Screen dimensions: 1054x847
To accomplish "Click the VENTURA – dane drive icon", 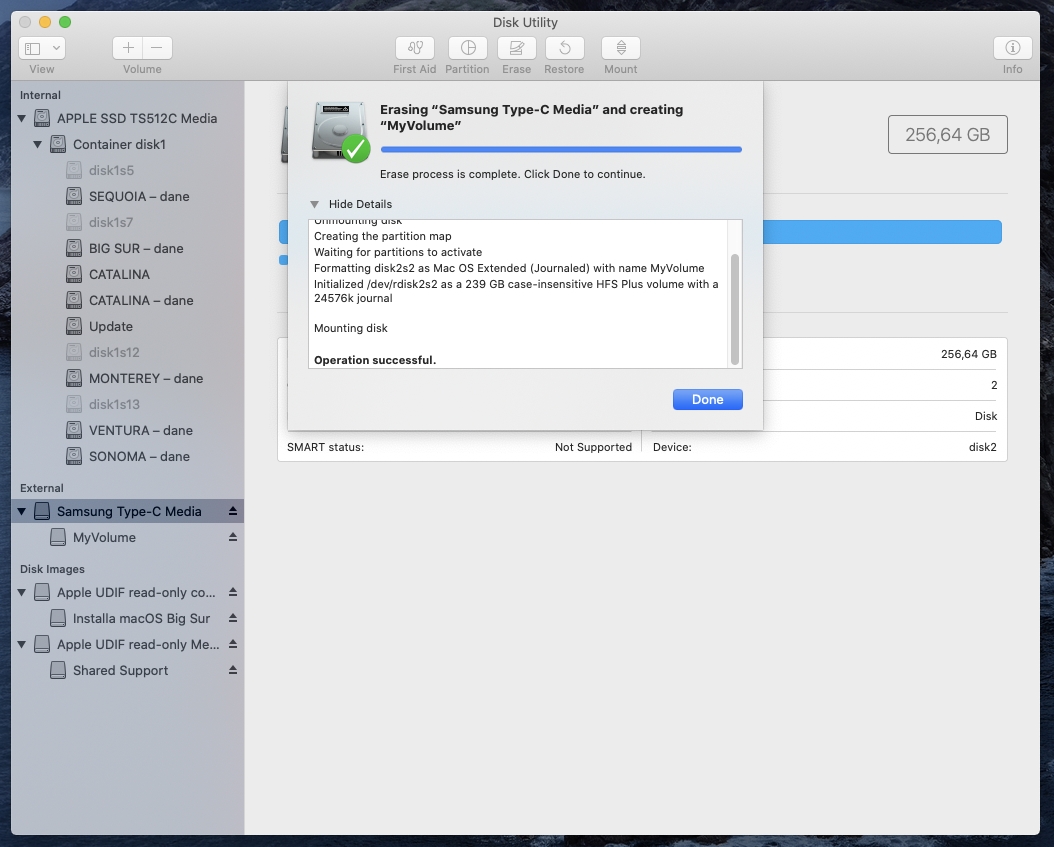I will (74, 430).
